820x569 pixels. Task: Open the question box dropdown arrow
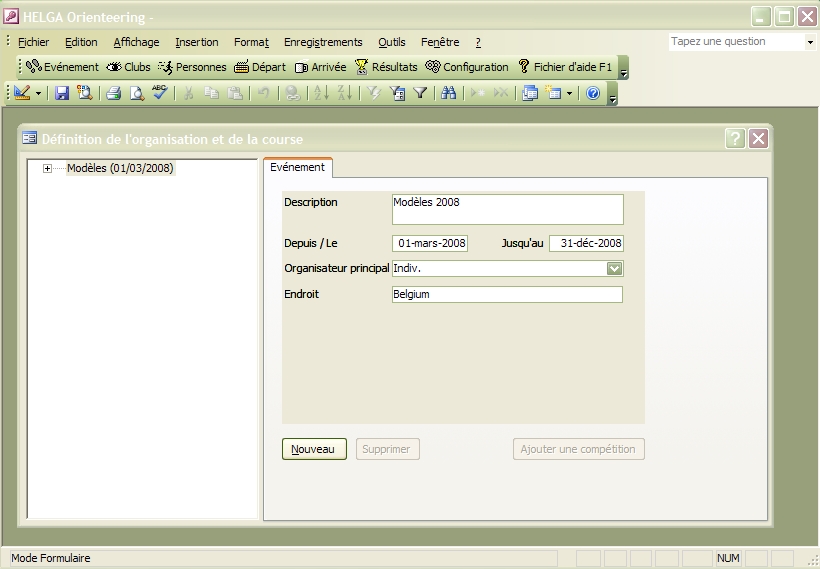tap(810, 42)
